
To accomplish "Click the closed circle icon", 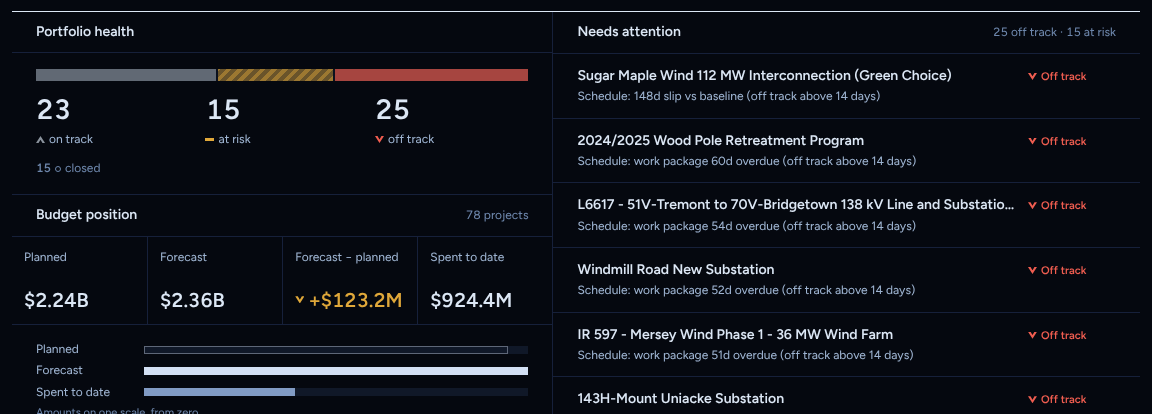I will pyautogui.click(x=58, y=169).
